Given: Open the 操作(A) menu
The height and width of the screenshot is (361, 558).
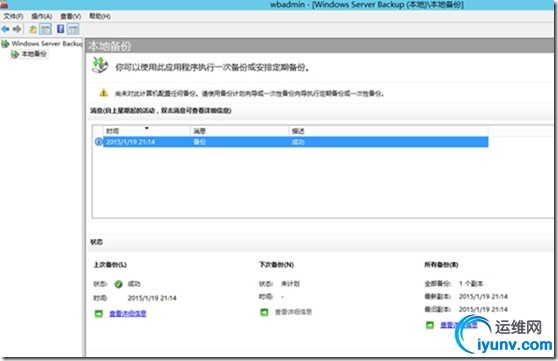Looking at the screenshot, I should 42,16.
